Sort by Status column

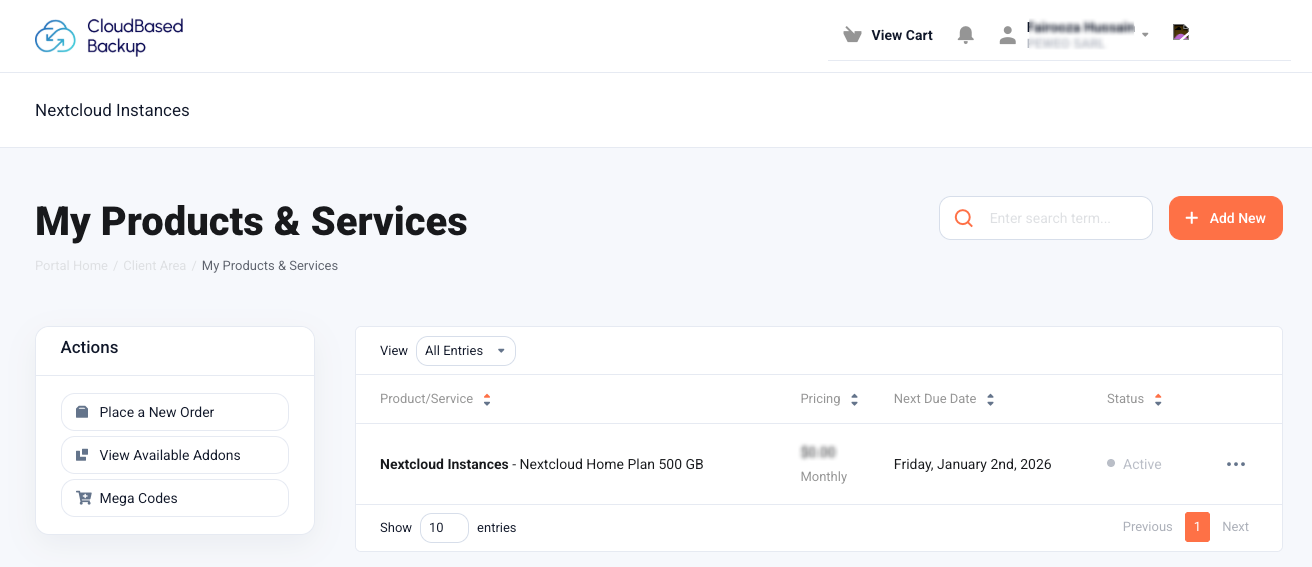[x=1134, y=399]
